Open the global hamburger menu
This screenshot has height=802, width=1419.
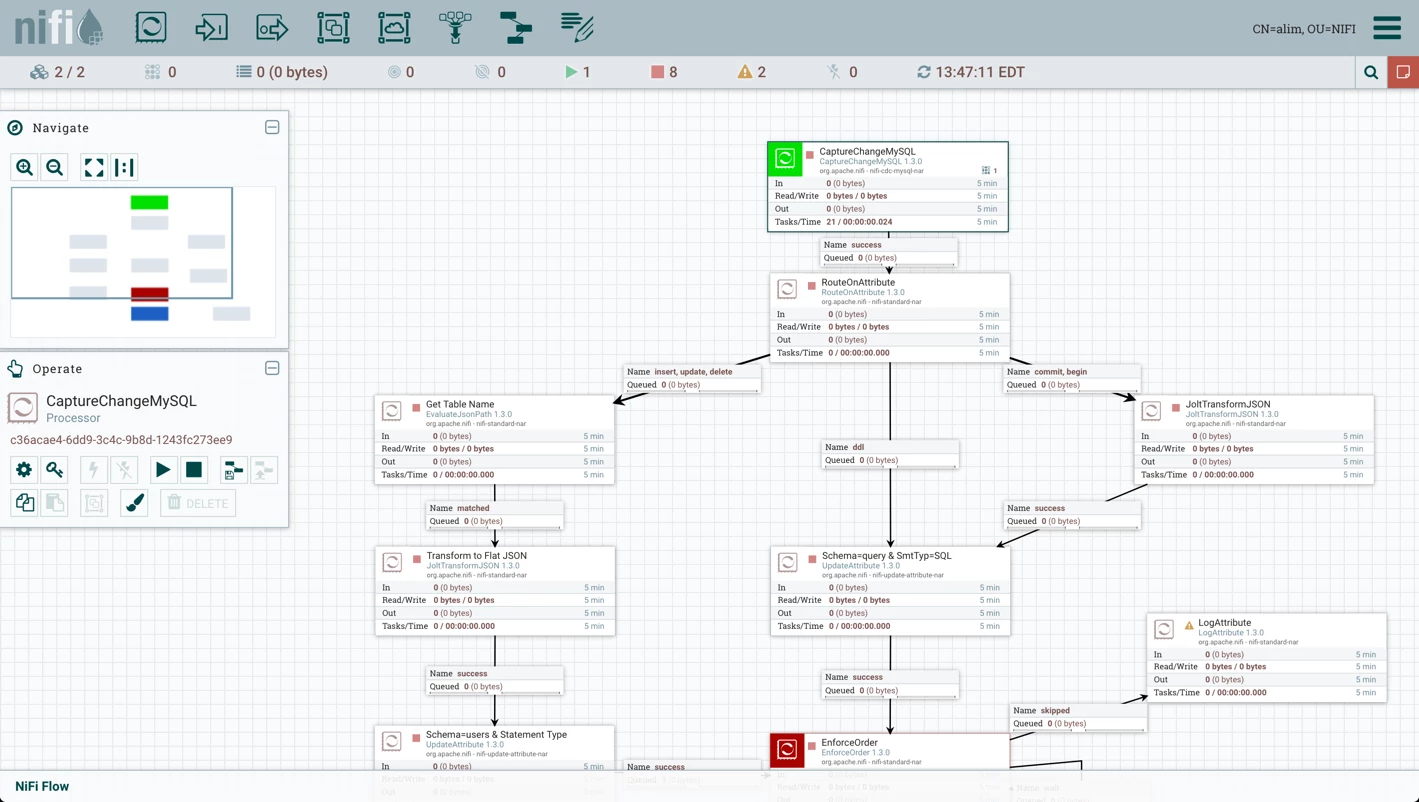click(1387, 28)
